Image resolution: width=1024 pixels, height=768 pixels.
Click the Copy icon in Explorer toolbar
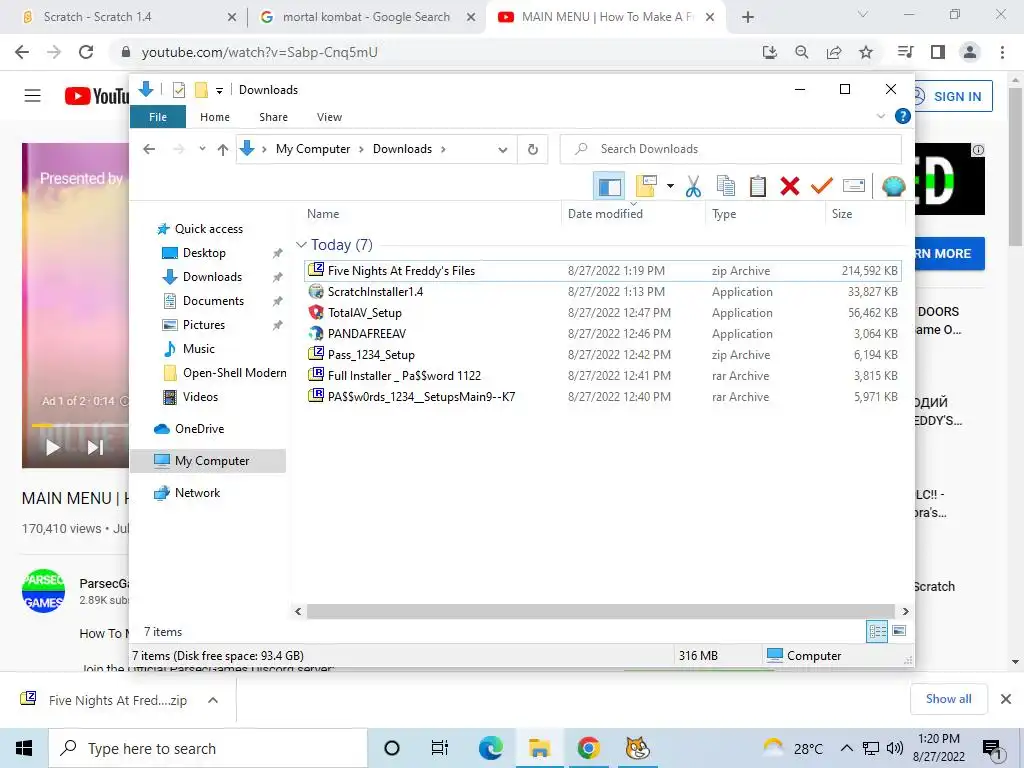pos(726,186)
